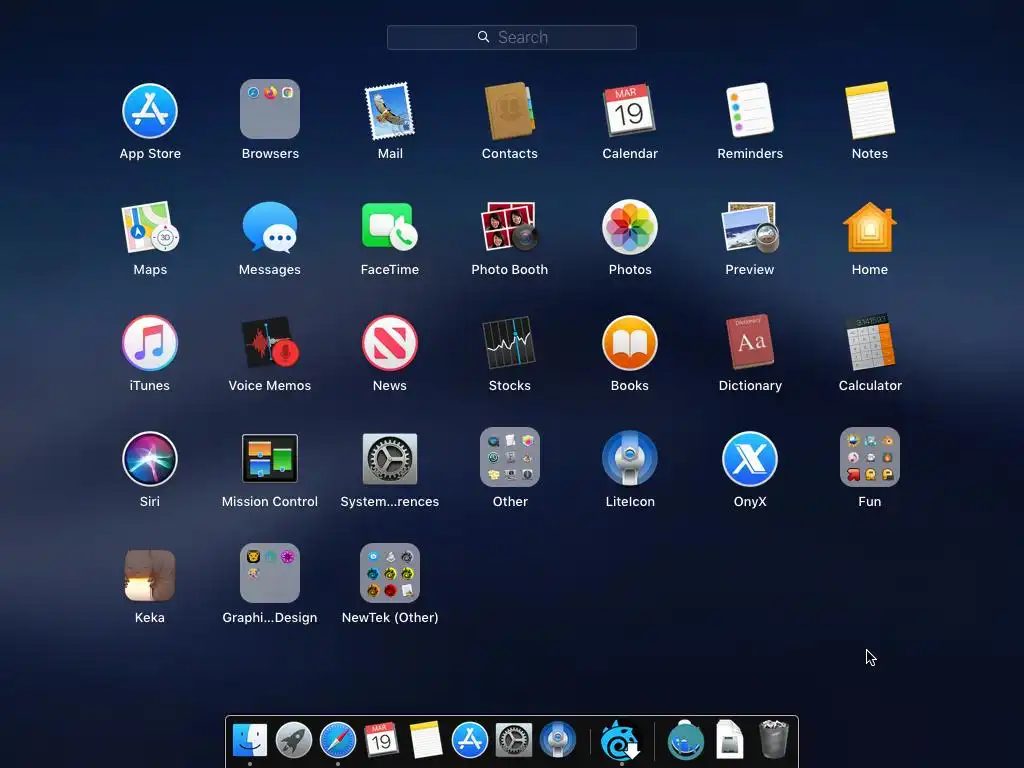Screen dimensions: 1024x768
Task: Open the Other folder
Action: point(509,457)
